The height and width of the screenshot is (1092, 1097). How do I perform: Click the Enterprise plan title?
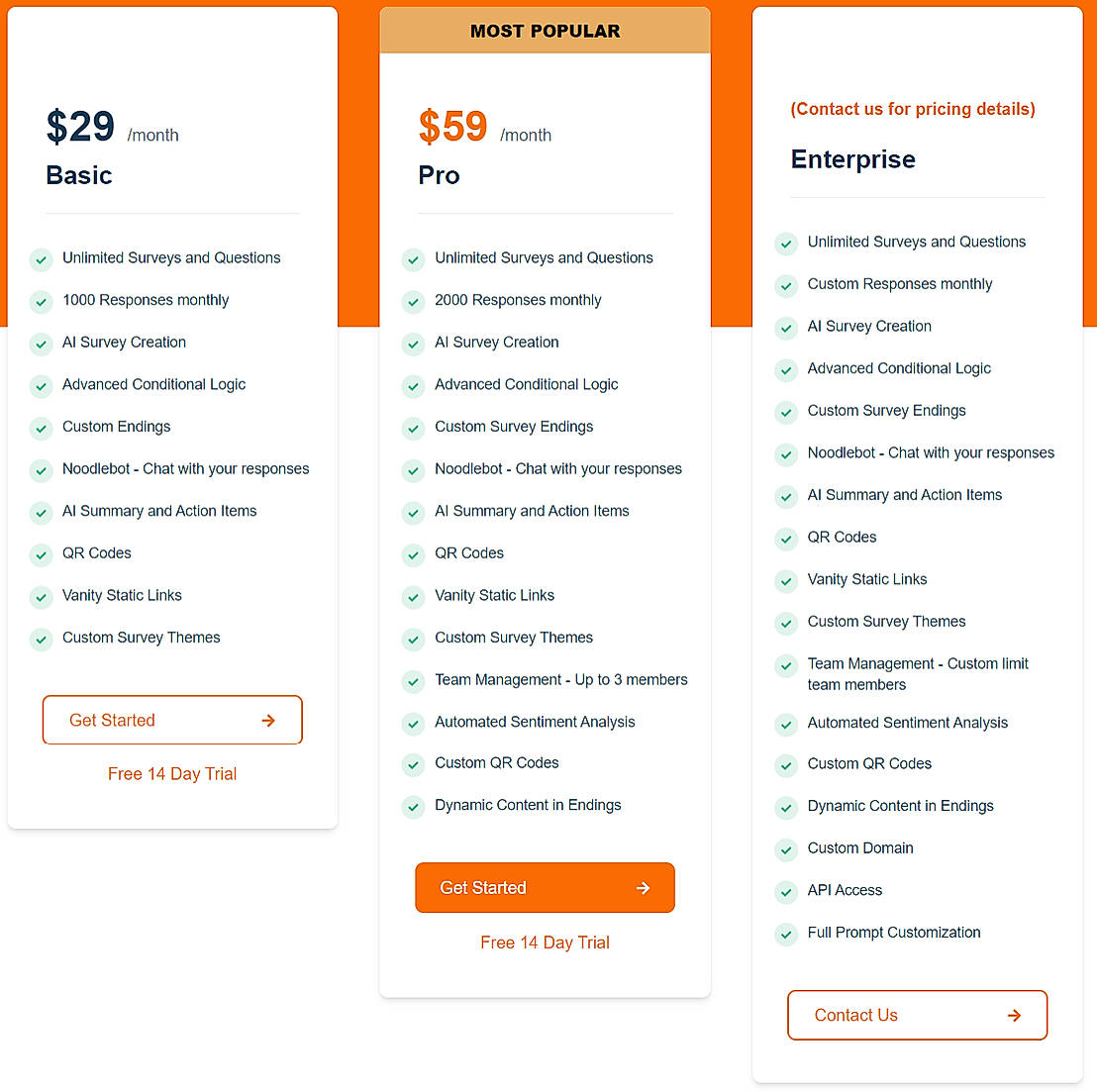tap(852, 159)
